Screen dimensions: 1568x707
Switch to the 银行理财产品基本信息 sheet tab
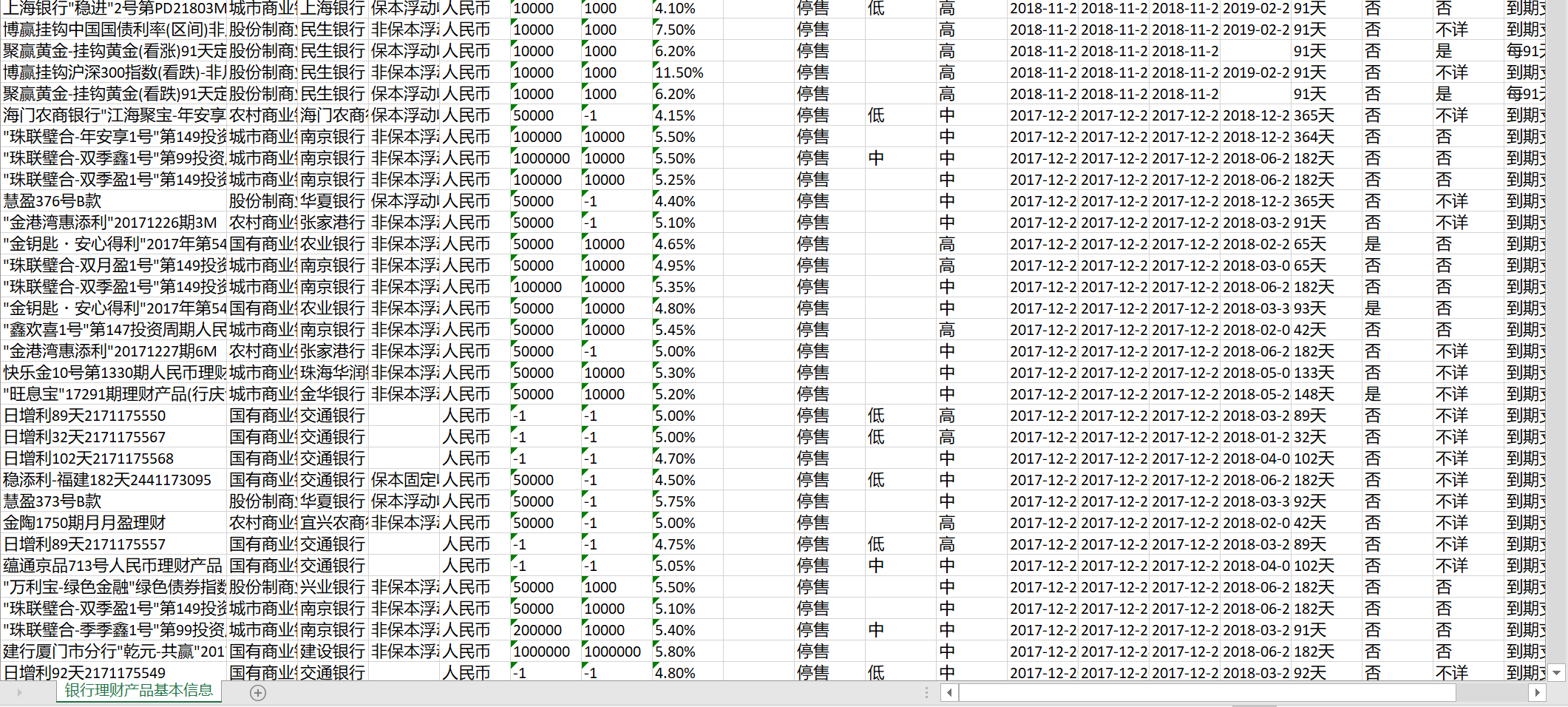tap(139, 691)
